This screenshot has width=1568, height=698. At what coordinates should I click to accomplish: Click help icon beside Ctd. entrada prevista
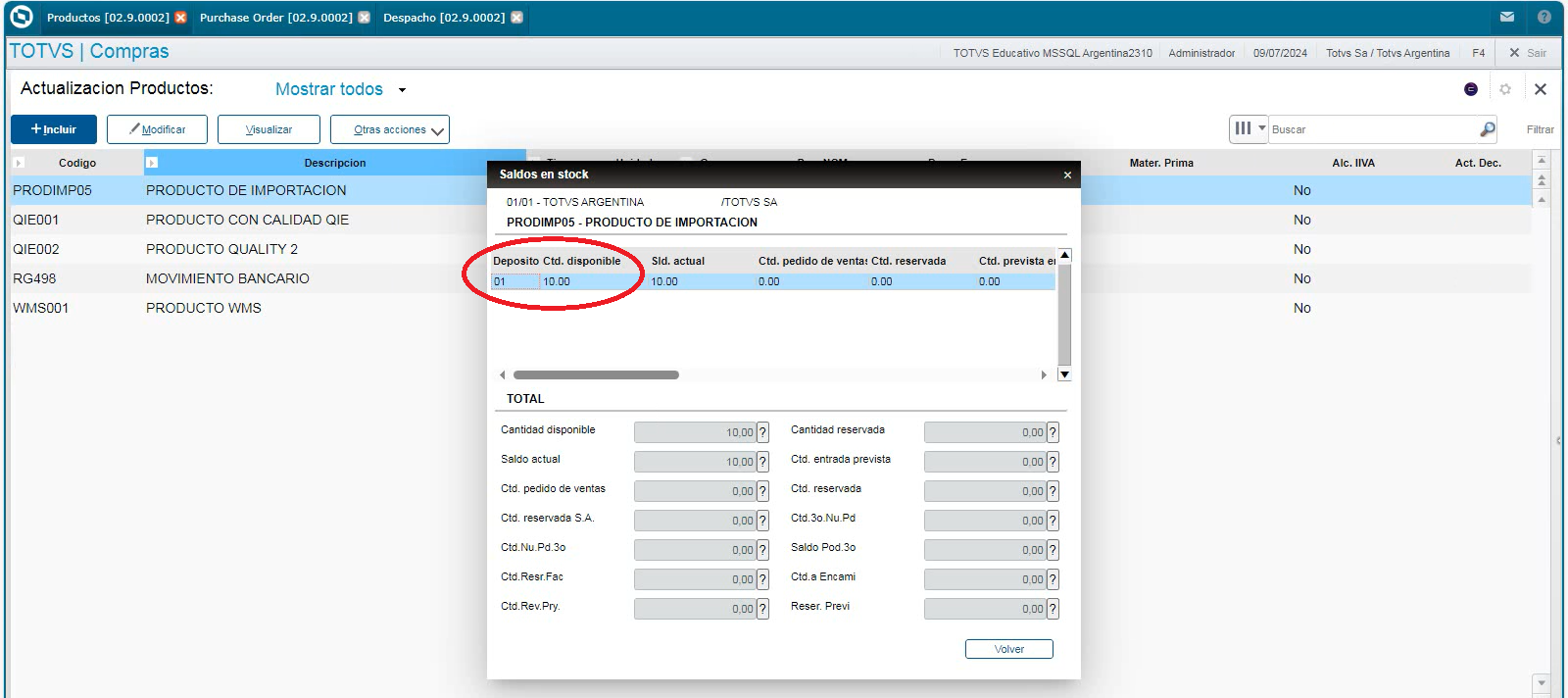tap(1053, 462)
